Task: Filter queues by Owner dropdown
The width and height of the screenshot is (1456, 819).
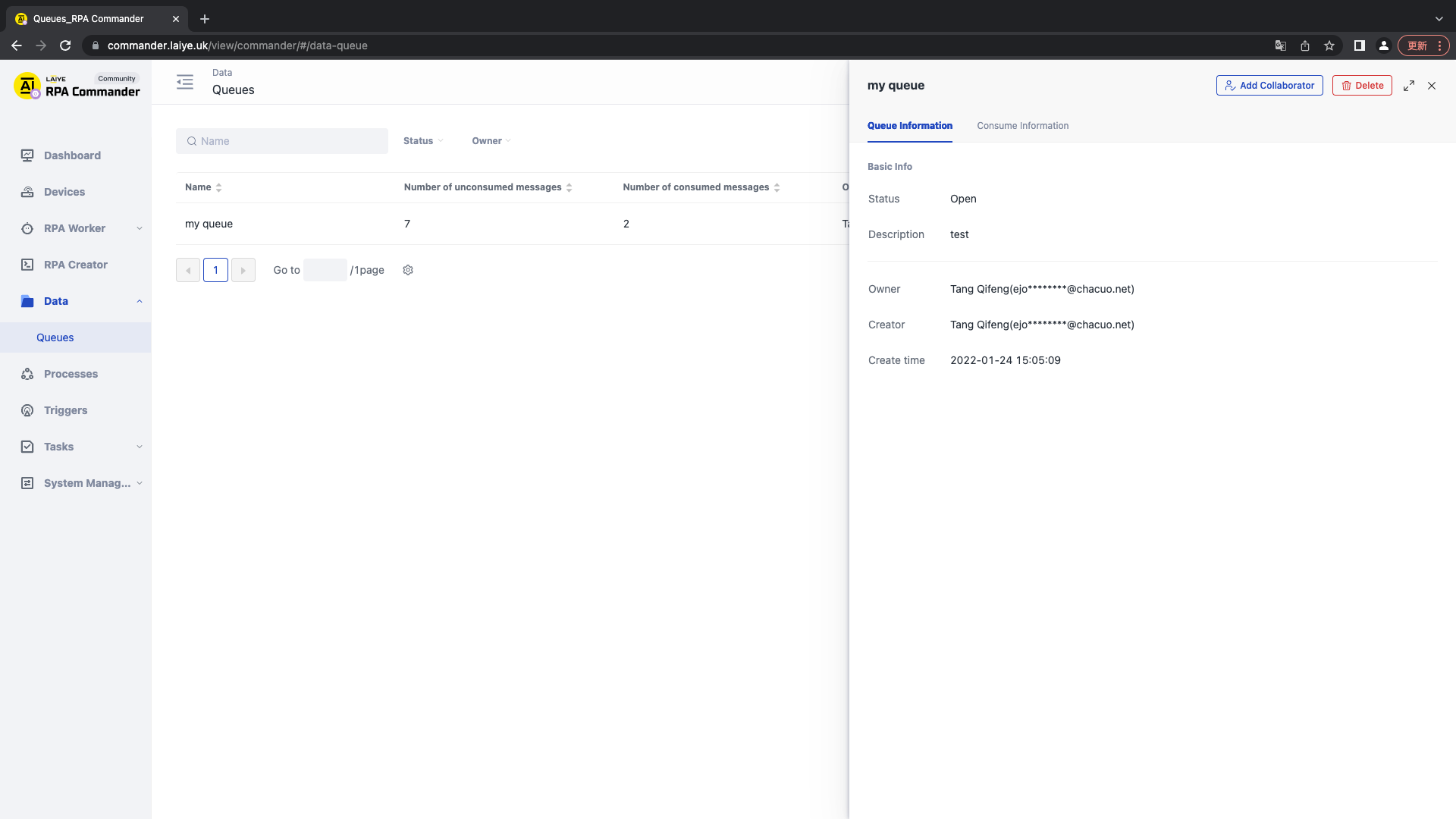Action: coord(491,140)
